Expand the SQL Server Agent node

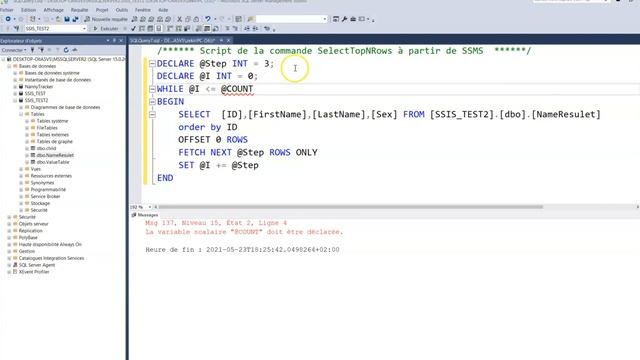pyautogui.click(x=9, y=265)
